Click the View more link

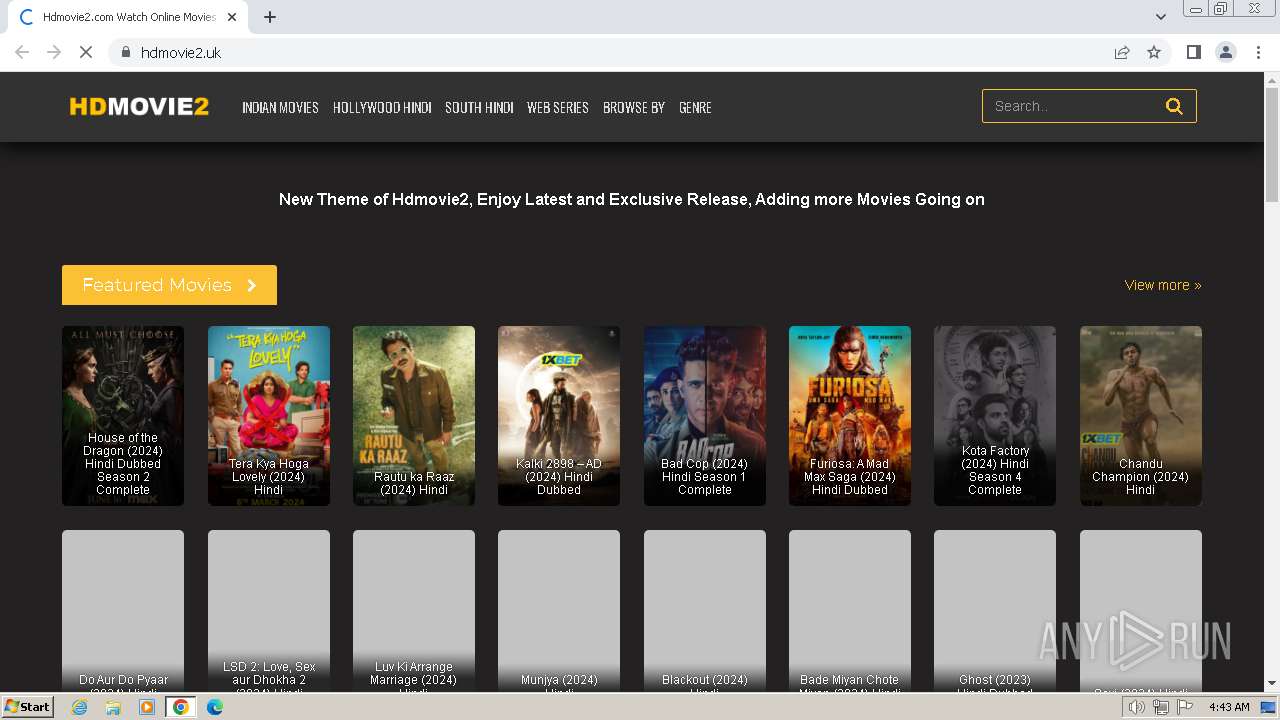pos(1163,285)
